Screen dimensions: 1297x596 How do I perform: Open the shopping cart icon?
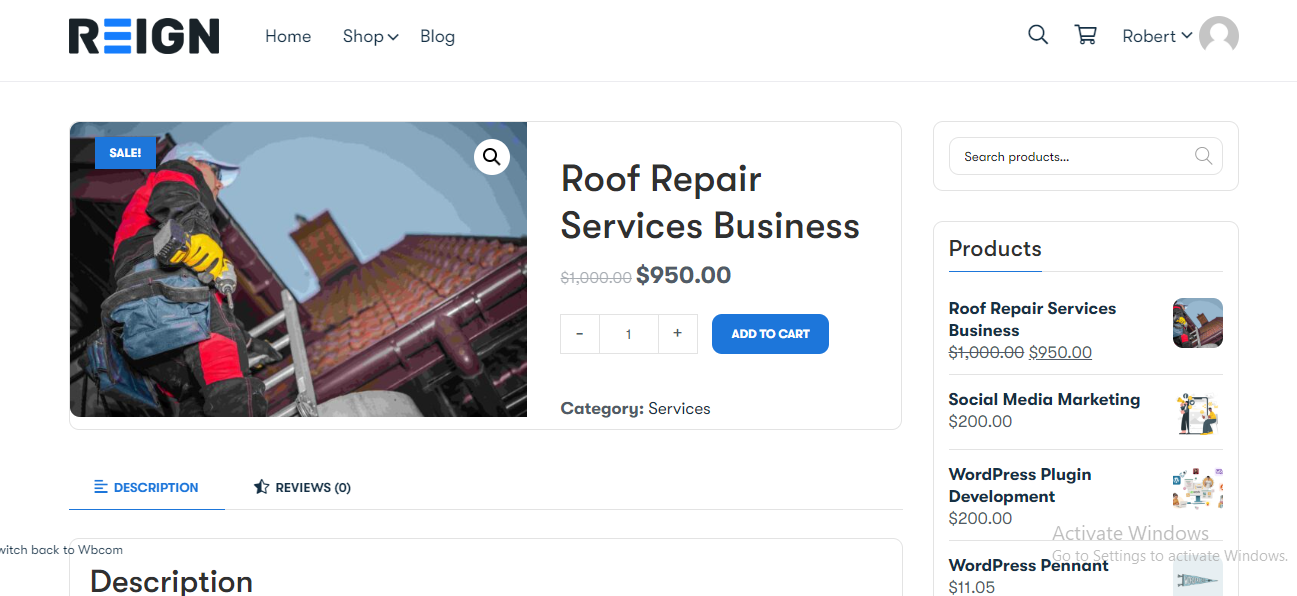[1085, 35]
